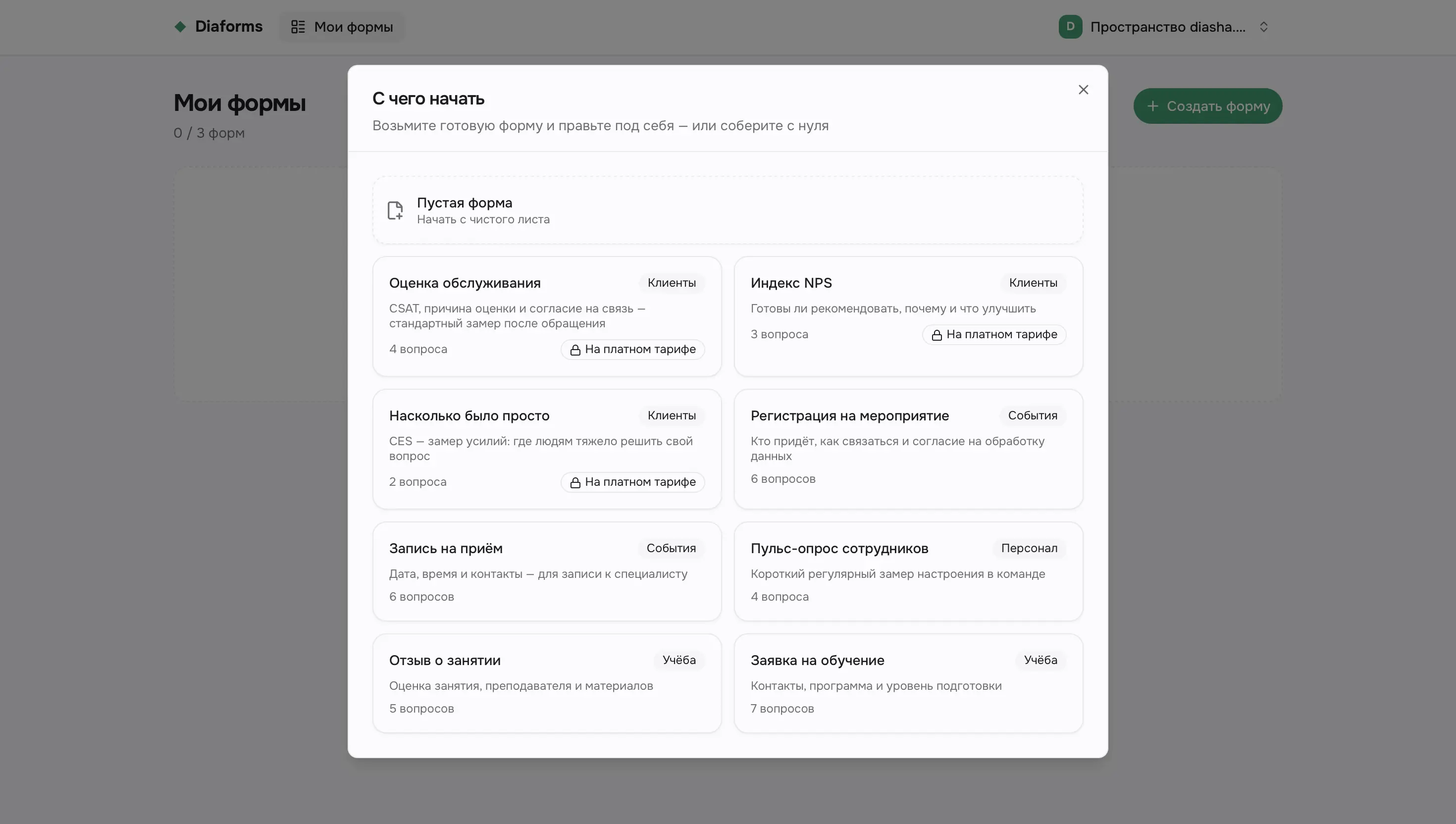
Task: Click the 'Создать форму' button text
Action: (x=1218, y=106)
